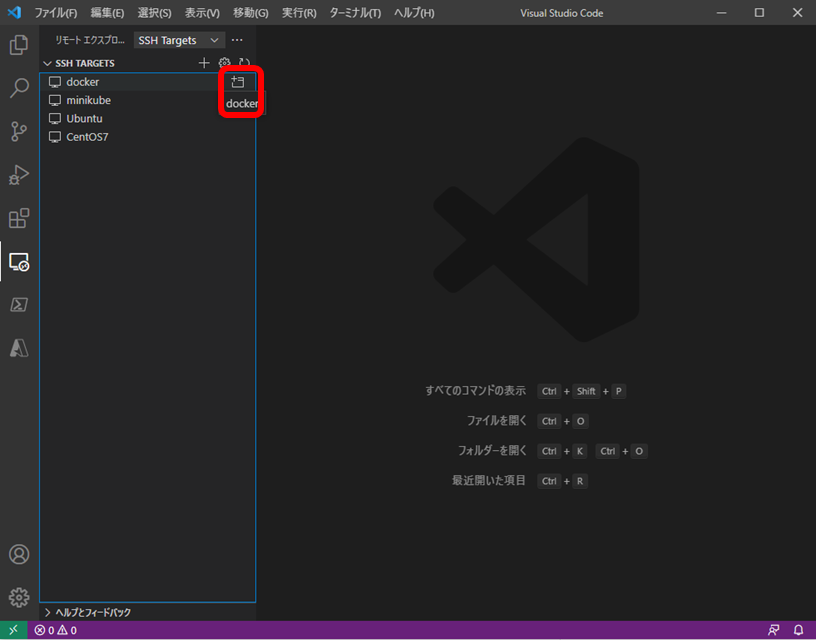Viewport: 816px width, 640px height.
Task: Click the warnings count in the status bar
Action: coord(67,631)
